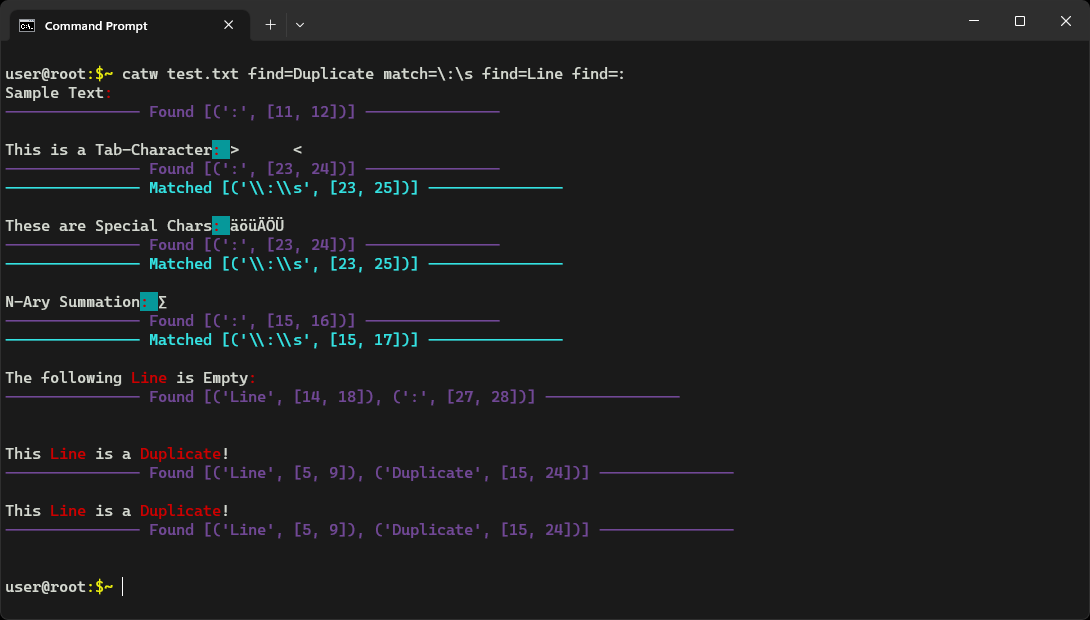Click the user@root prompt at the bottom

(45, 587)
